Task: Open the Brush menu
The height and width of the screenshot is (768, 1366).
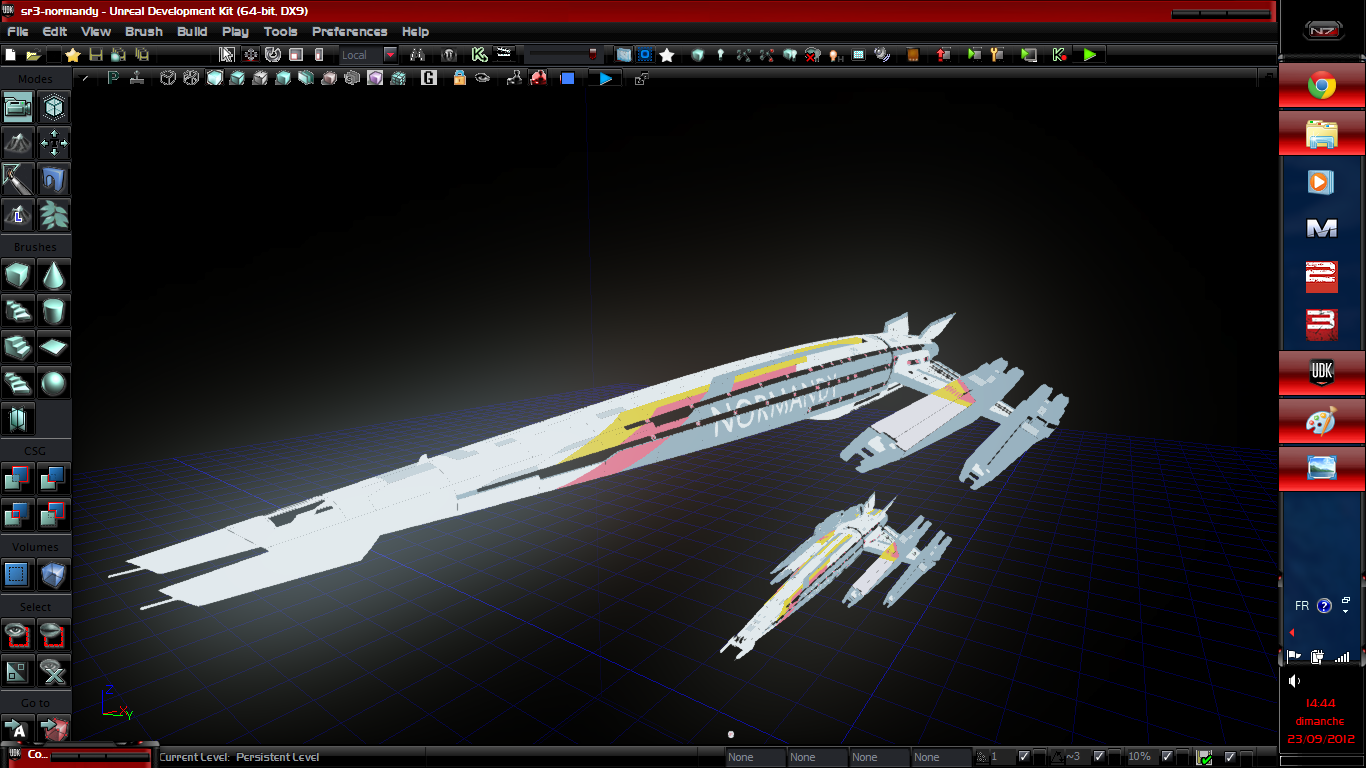Action: coord(144,32)
